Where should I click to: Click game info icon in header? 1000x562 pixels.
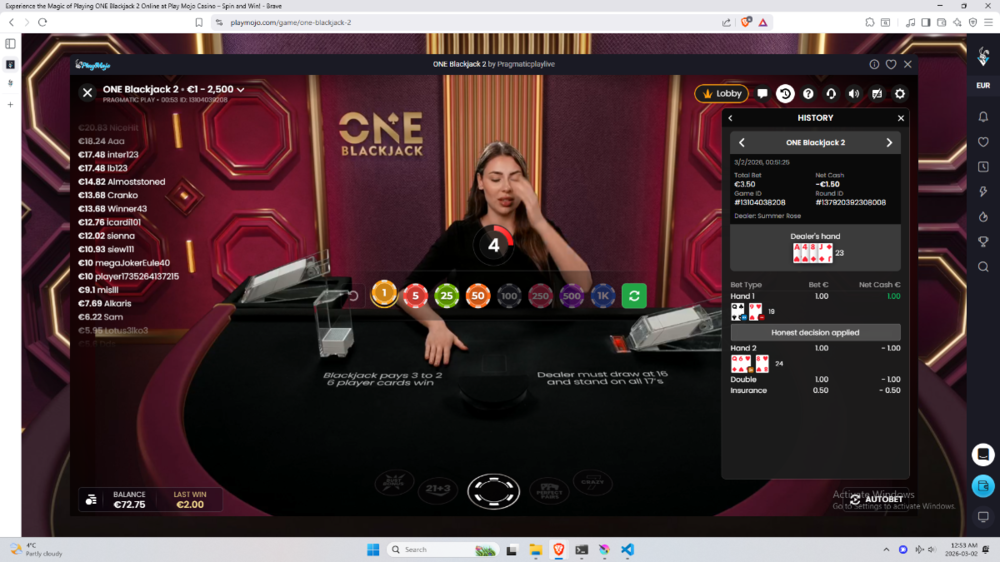[874, 64]
